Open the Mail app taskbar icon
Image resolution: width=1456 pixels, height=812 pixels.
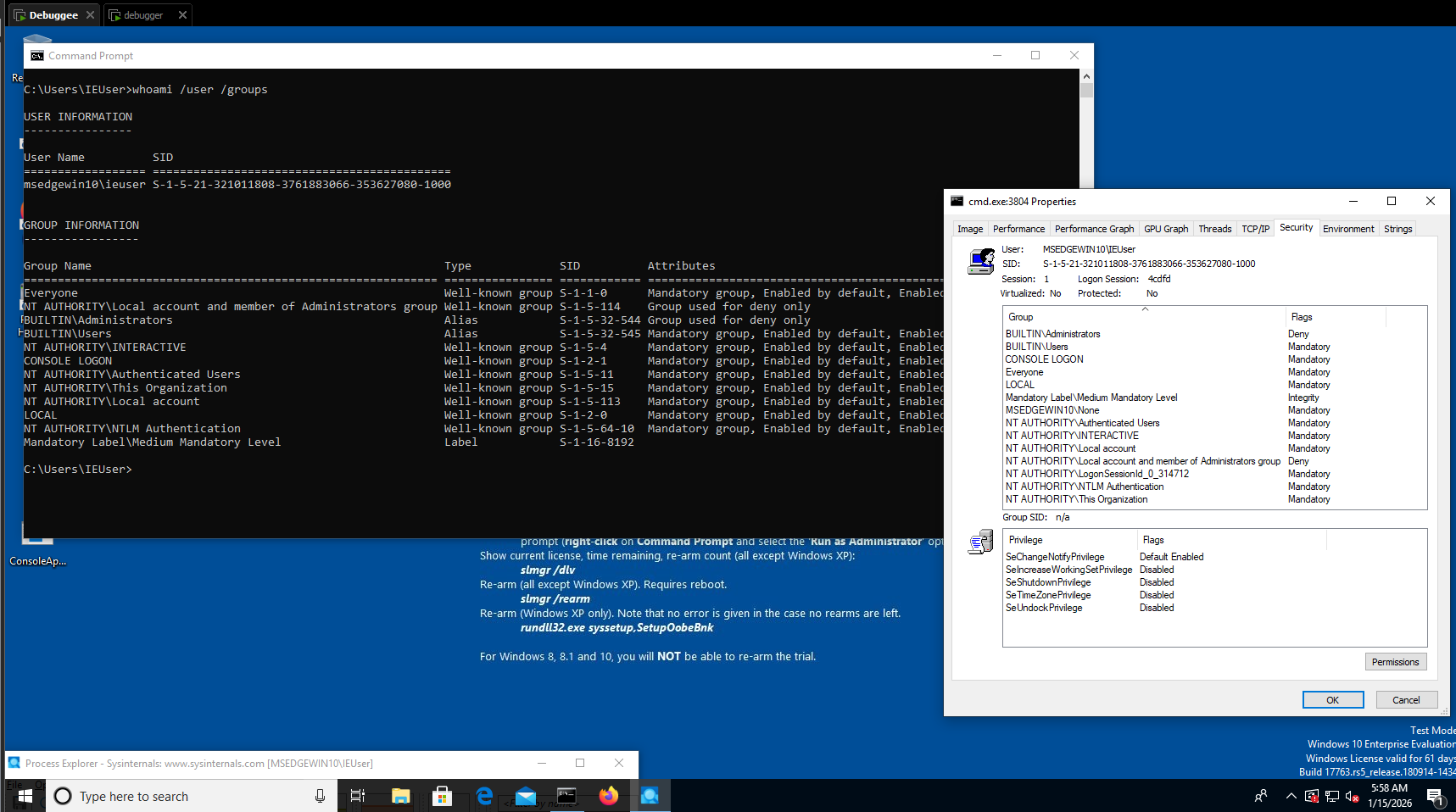click(526, 796)
